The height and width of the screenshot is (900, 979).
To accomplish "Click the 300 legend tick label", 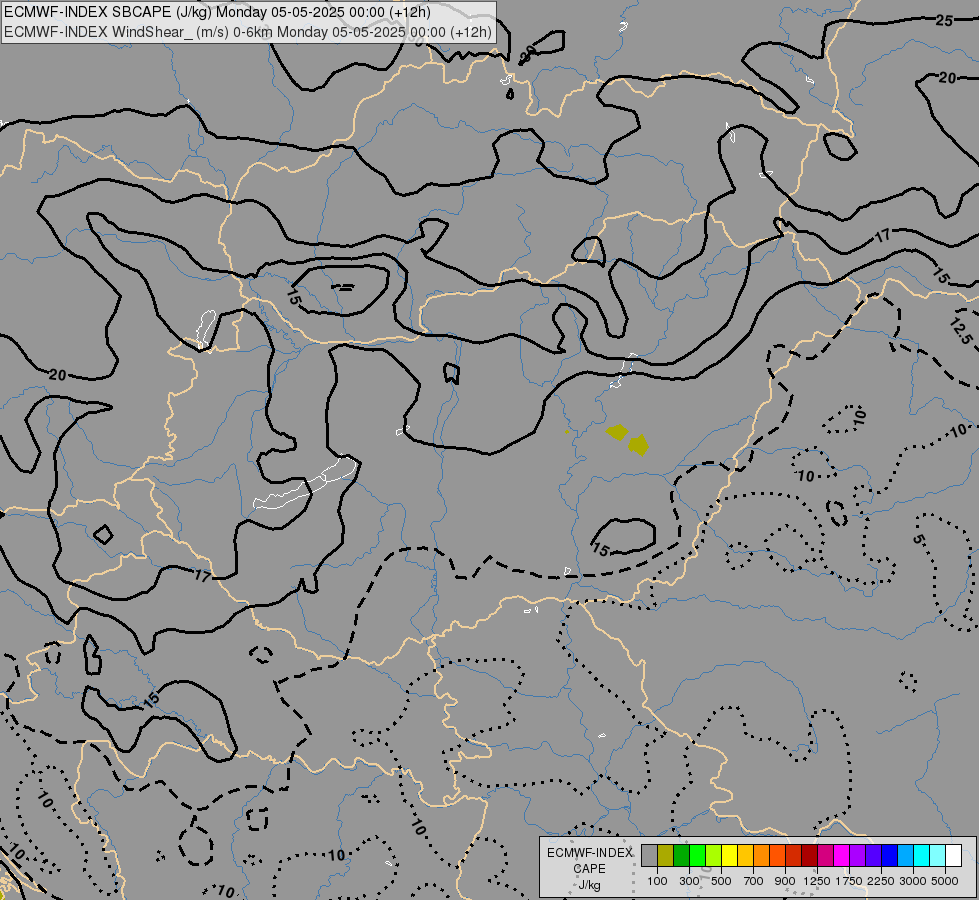I will click(x=689, y=881).
